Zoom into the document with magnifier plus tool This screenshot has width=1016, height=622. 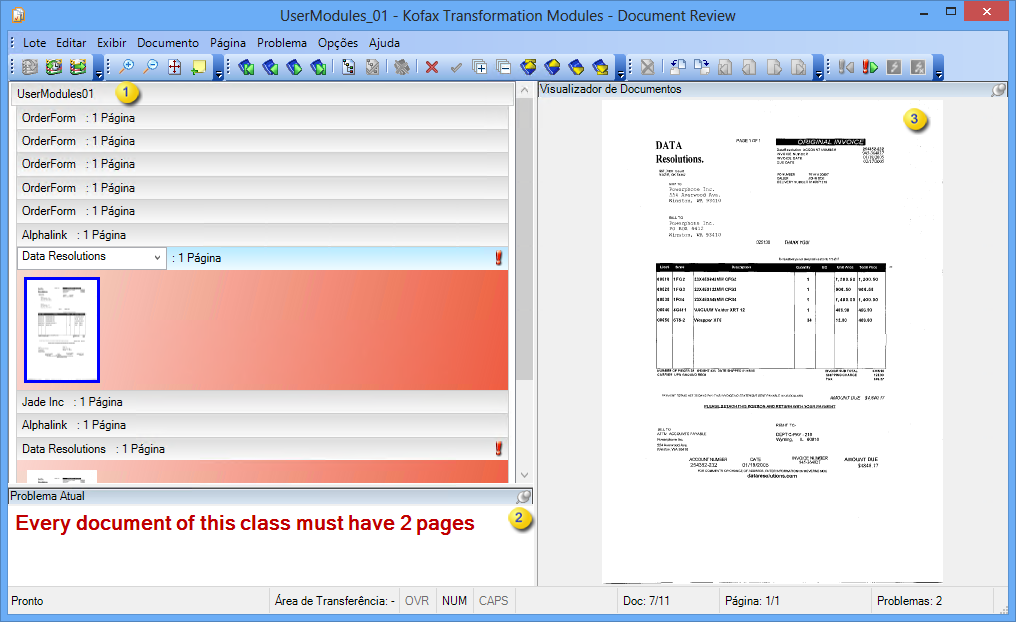(127, 68)
